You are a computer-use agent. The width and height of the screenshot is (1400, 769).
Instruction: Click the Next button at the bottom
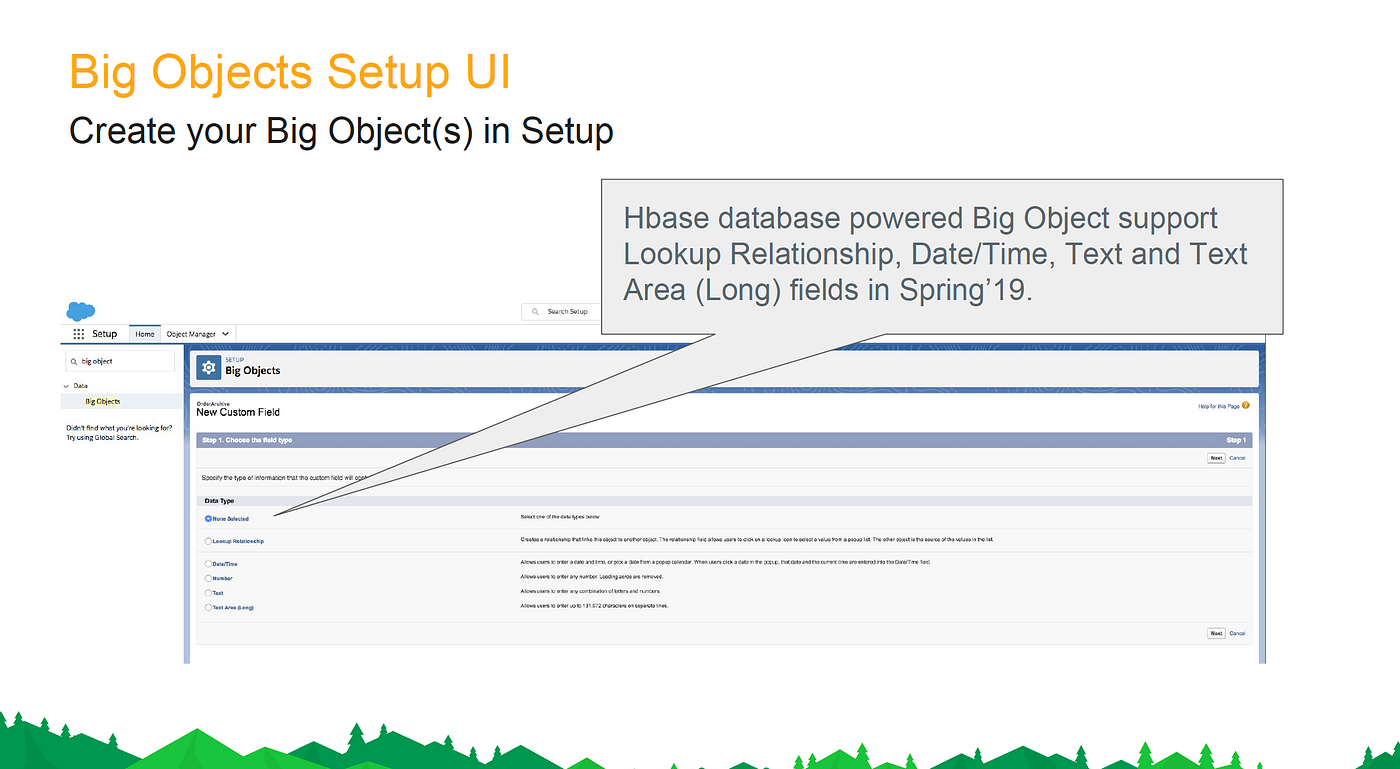pos(1216,633)
